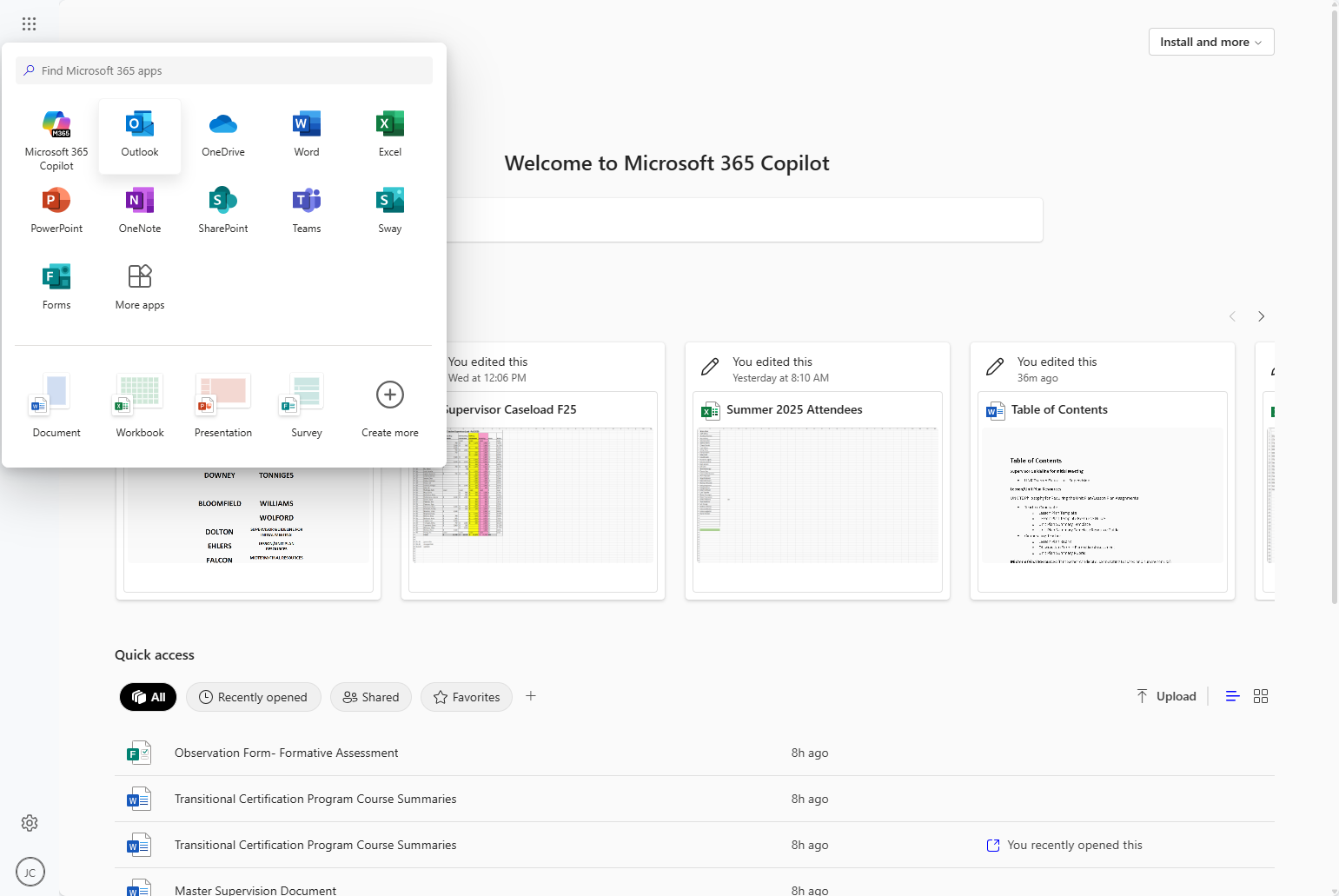Open OneDrive app

click(223, 136)
